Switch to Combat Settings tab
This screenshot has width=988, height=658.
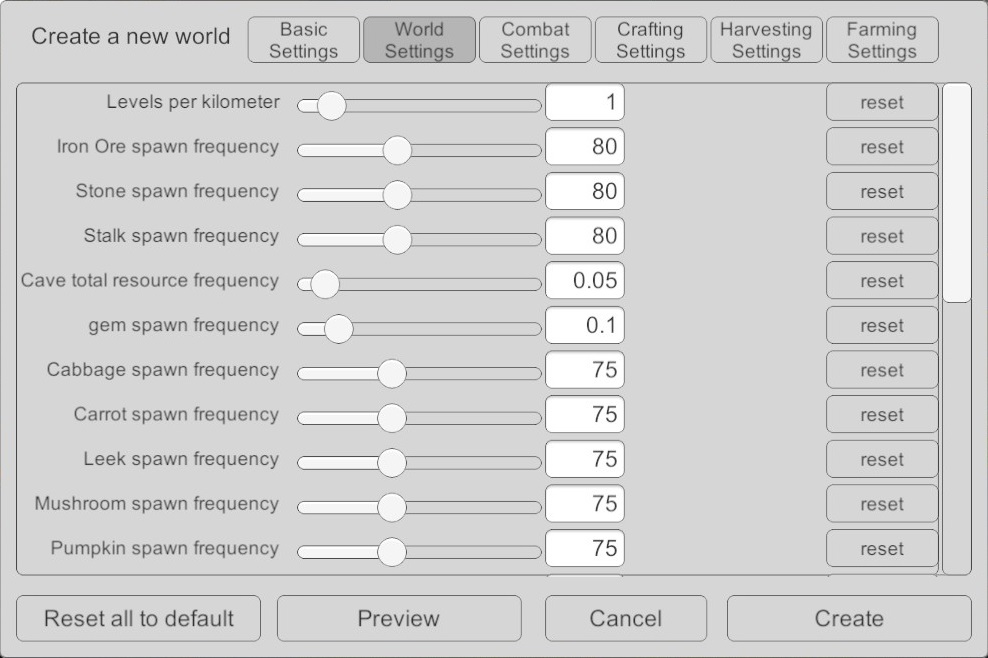(x=535, y=40)
